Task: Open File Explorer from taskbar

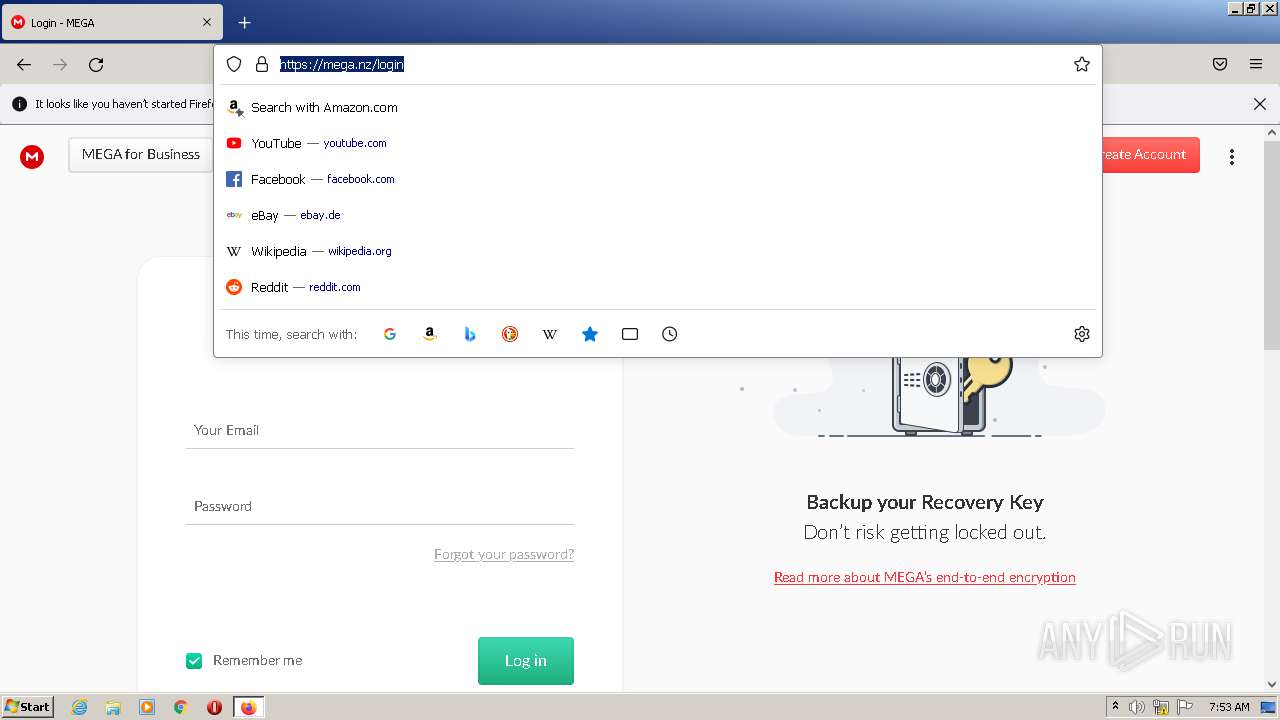Action: click(x=113, y=707)
